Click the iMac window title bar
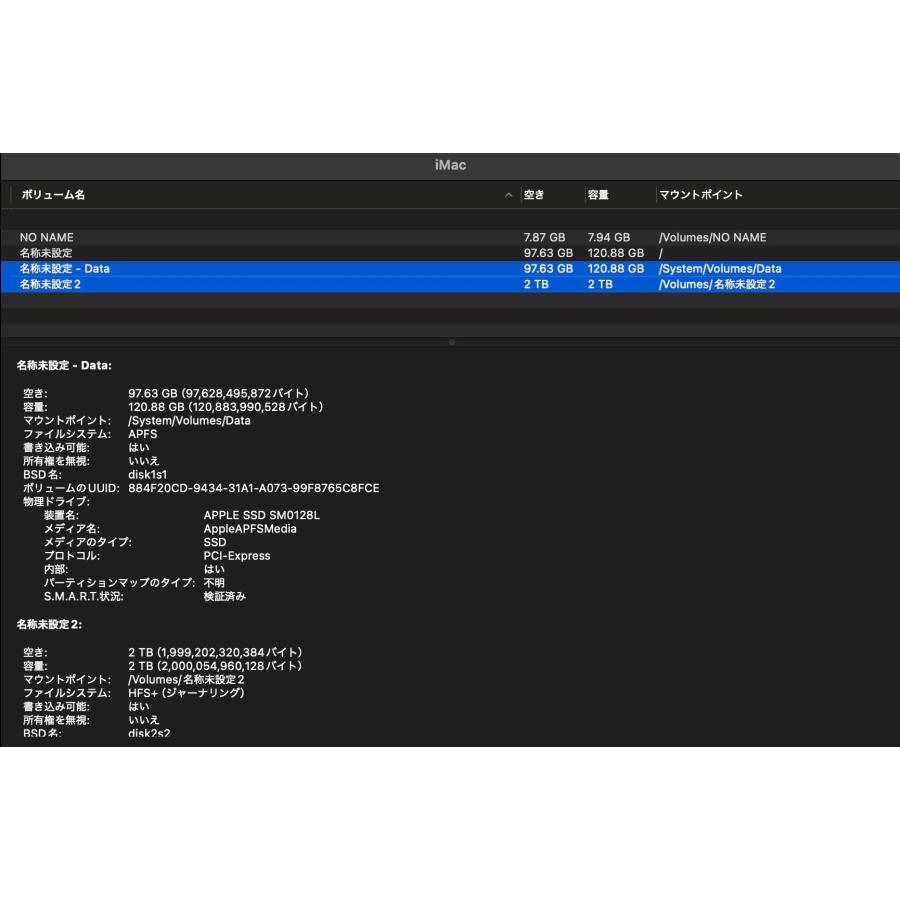Viewport: 900px width, 900px height. point(450,164)
